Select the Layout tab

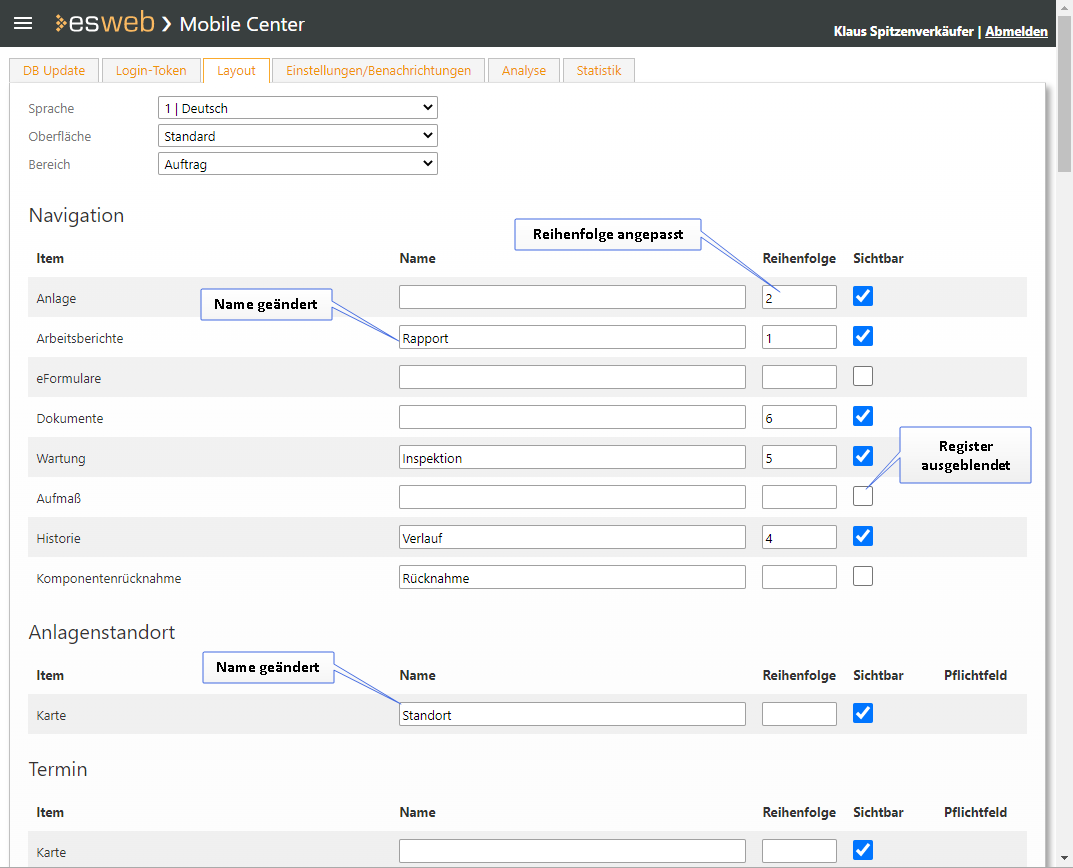[236, 71]
